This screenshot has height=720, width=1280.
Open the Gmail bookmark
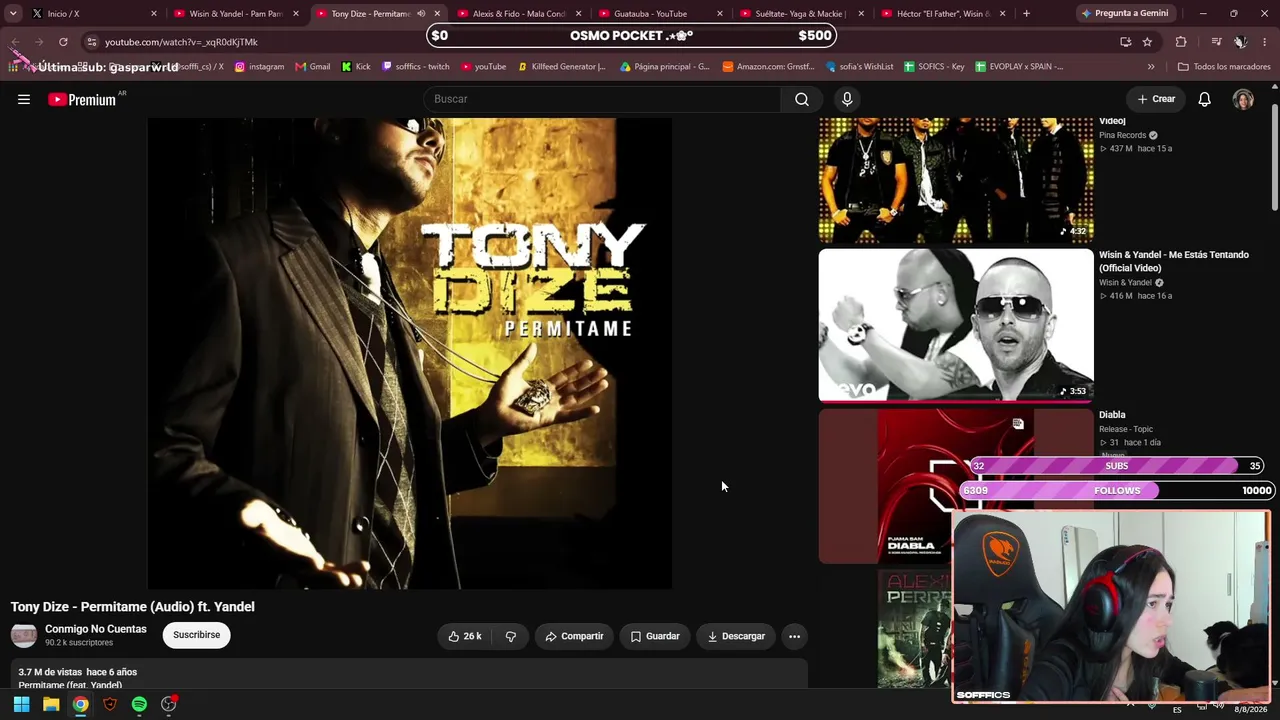point(313,67)
